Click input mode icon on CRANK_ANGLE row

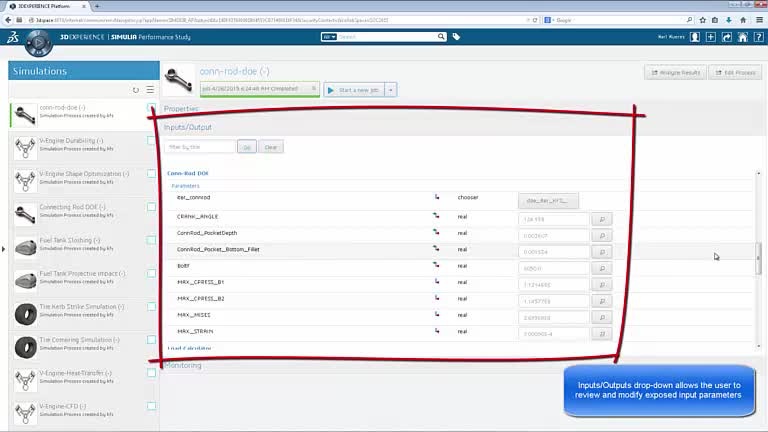tap(436, 216)
